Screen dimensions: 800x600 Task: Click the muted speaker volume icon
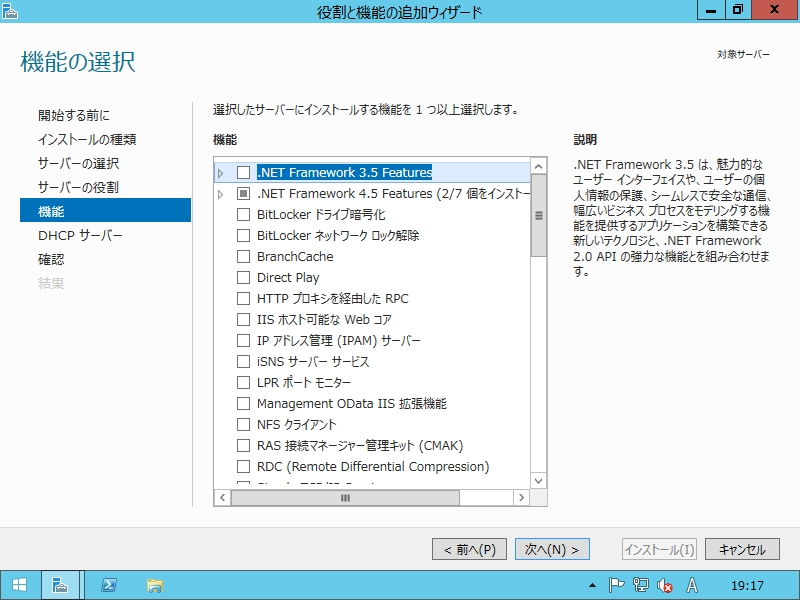click(665, 585)
